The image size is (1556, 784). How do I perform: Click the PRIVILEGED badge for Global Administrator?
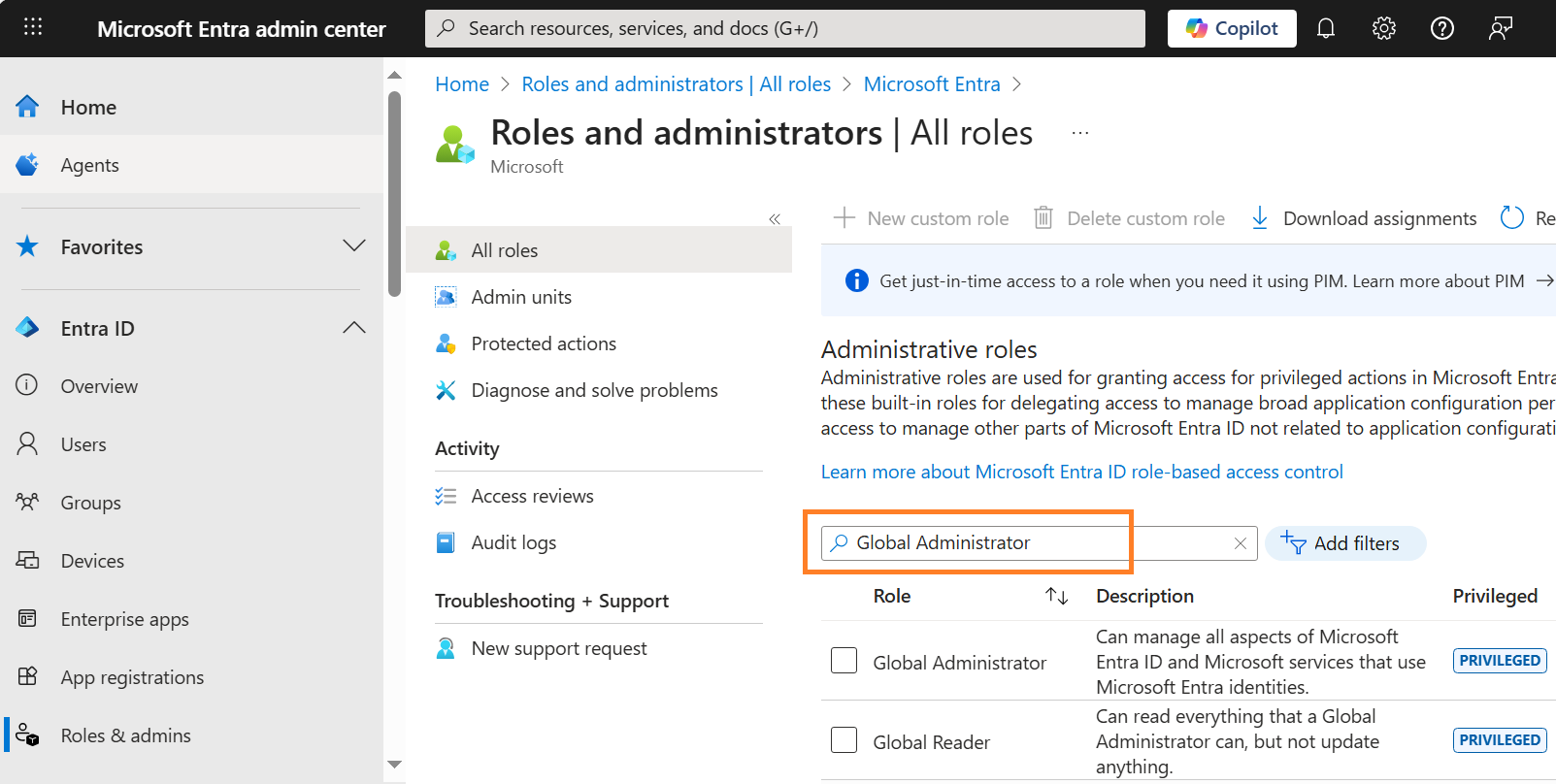tap(1500, 661)
